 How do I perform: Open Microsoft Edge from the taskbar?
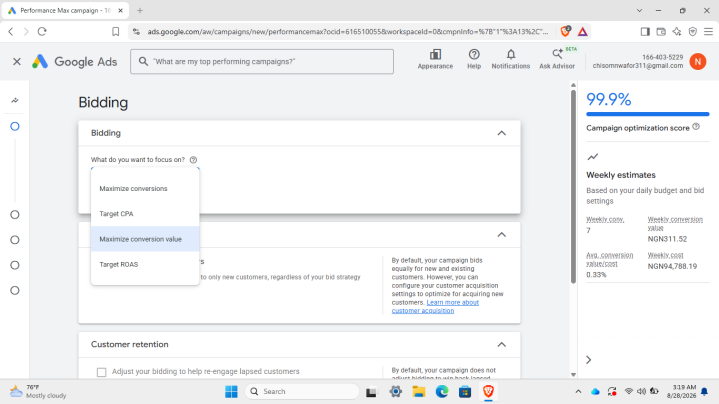442,392
